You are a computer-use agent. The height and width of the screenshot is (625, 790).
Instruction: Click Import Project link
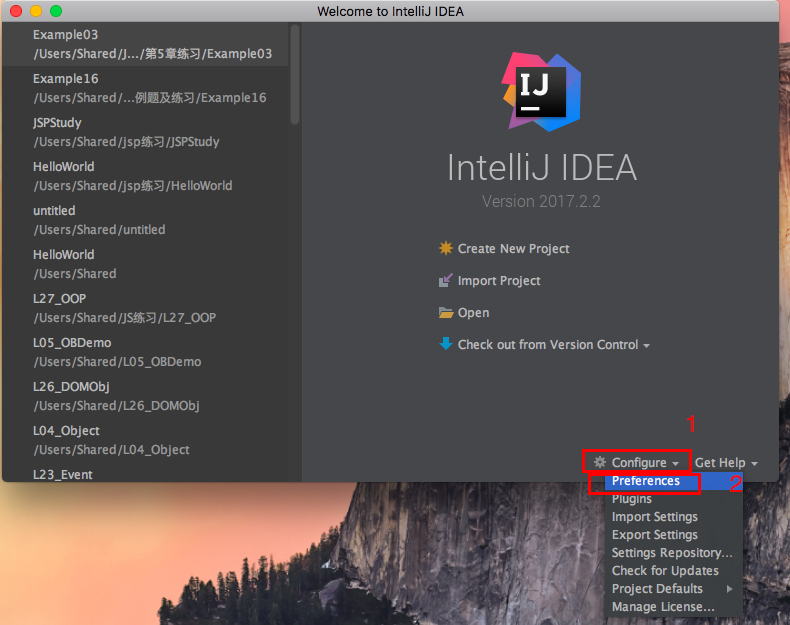(x=499, y=281)
